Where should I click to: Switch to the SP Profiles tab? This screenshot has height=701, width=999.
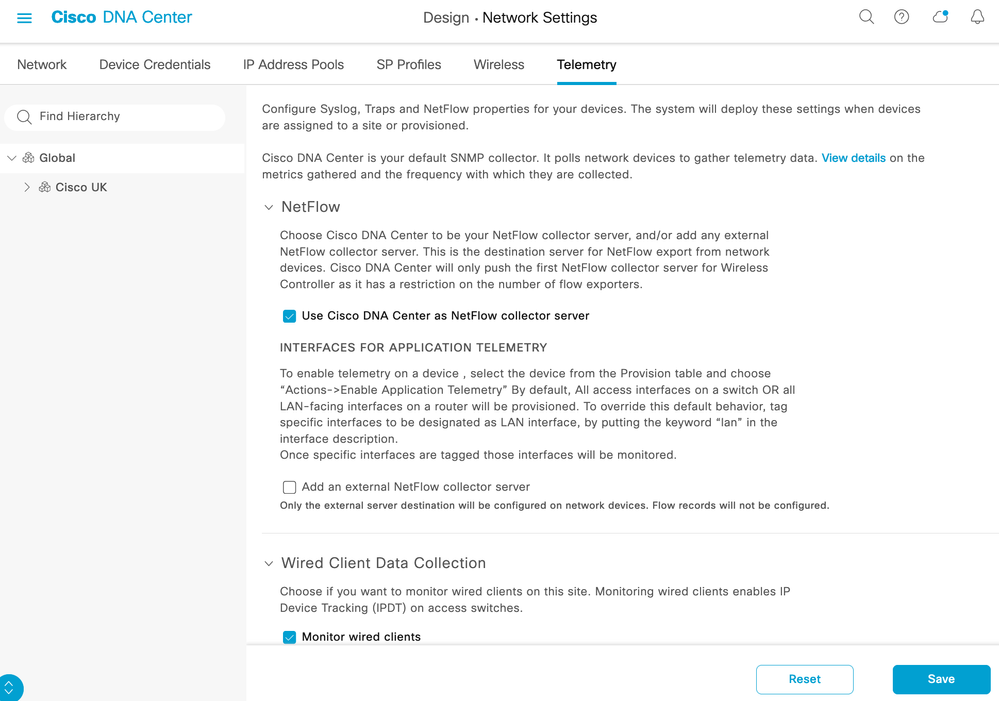408,64
